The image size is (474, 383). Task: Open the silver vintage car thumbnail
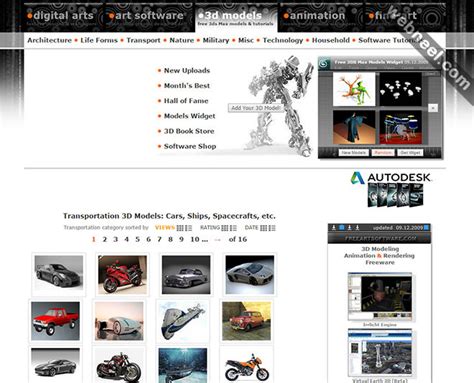[x=186, y=275]
